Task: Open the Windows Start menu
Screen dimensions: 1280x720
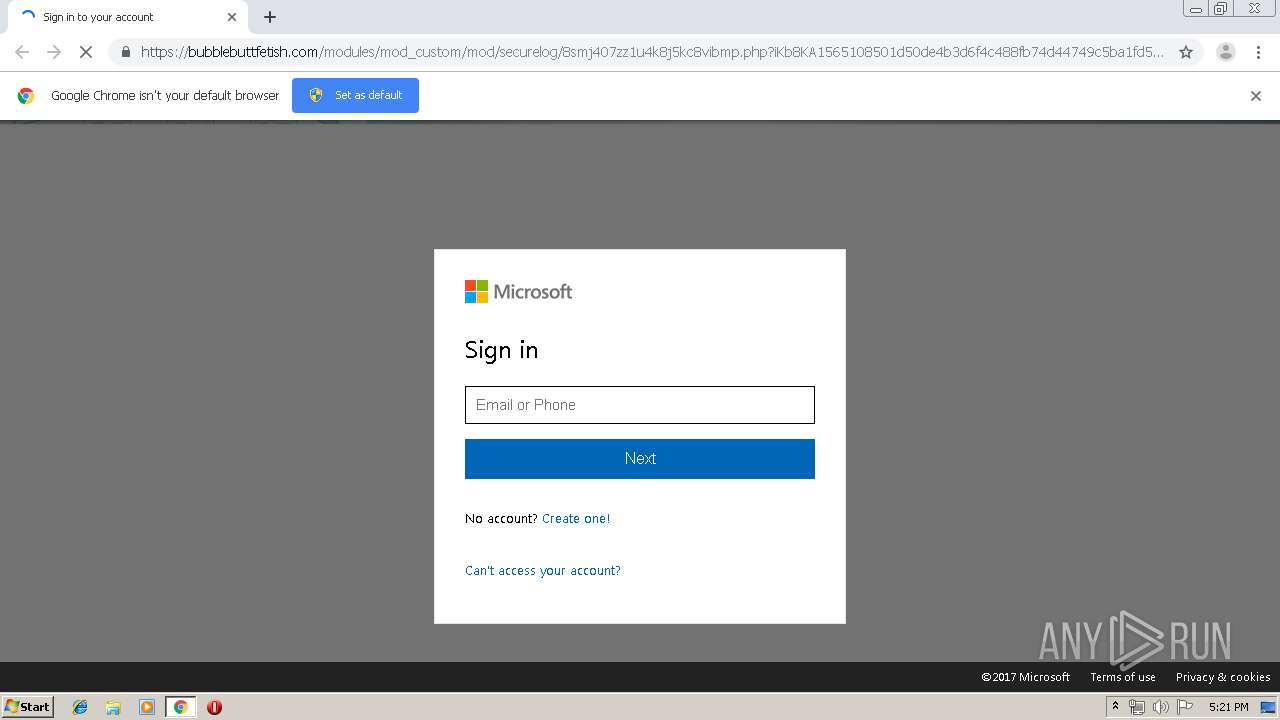Action: coord(28,707)
